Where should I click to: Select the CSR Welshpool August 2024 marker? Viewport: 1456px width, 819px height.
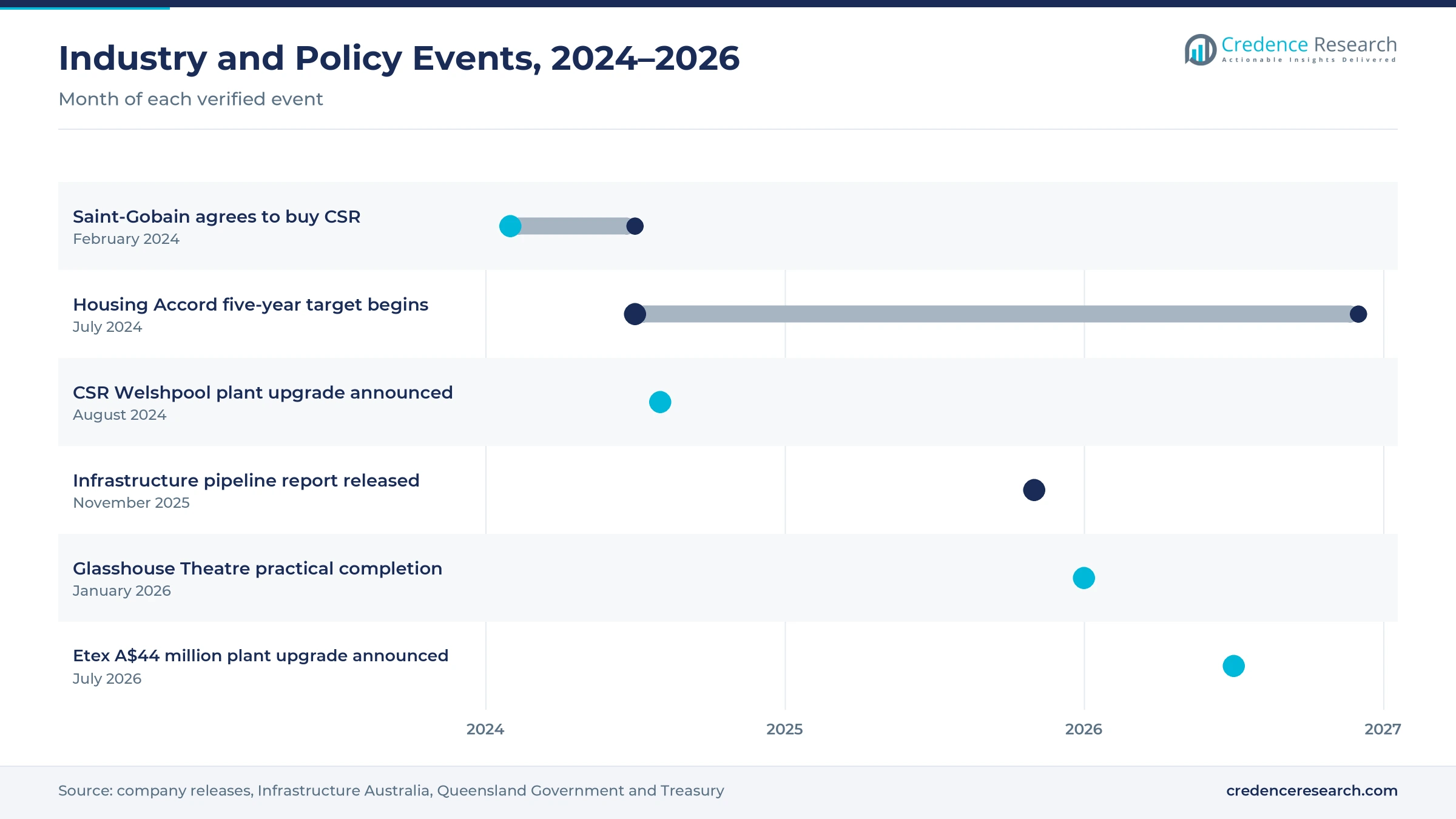660,402
